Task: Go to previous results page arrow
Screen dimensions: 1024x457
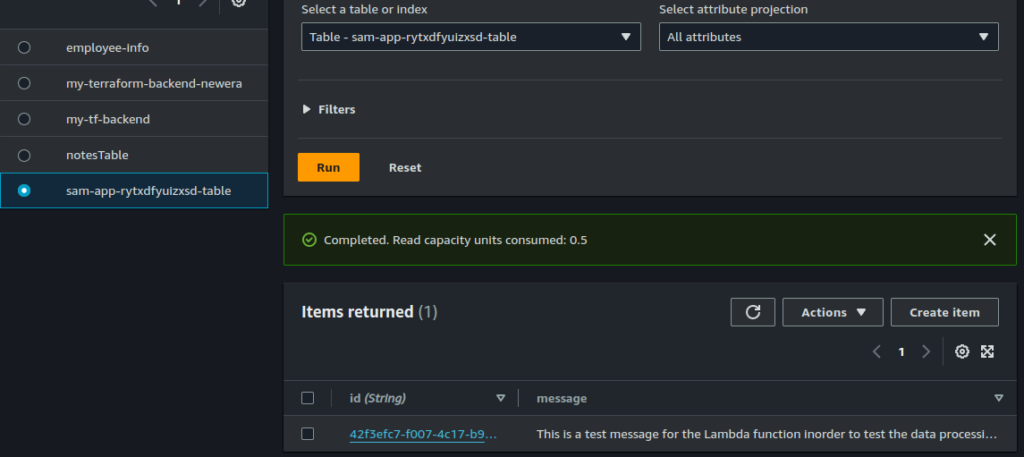Action: [x=876, y=352]
